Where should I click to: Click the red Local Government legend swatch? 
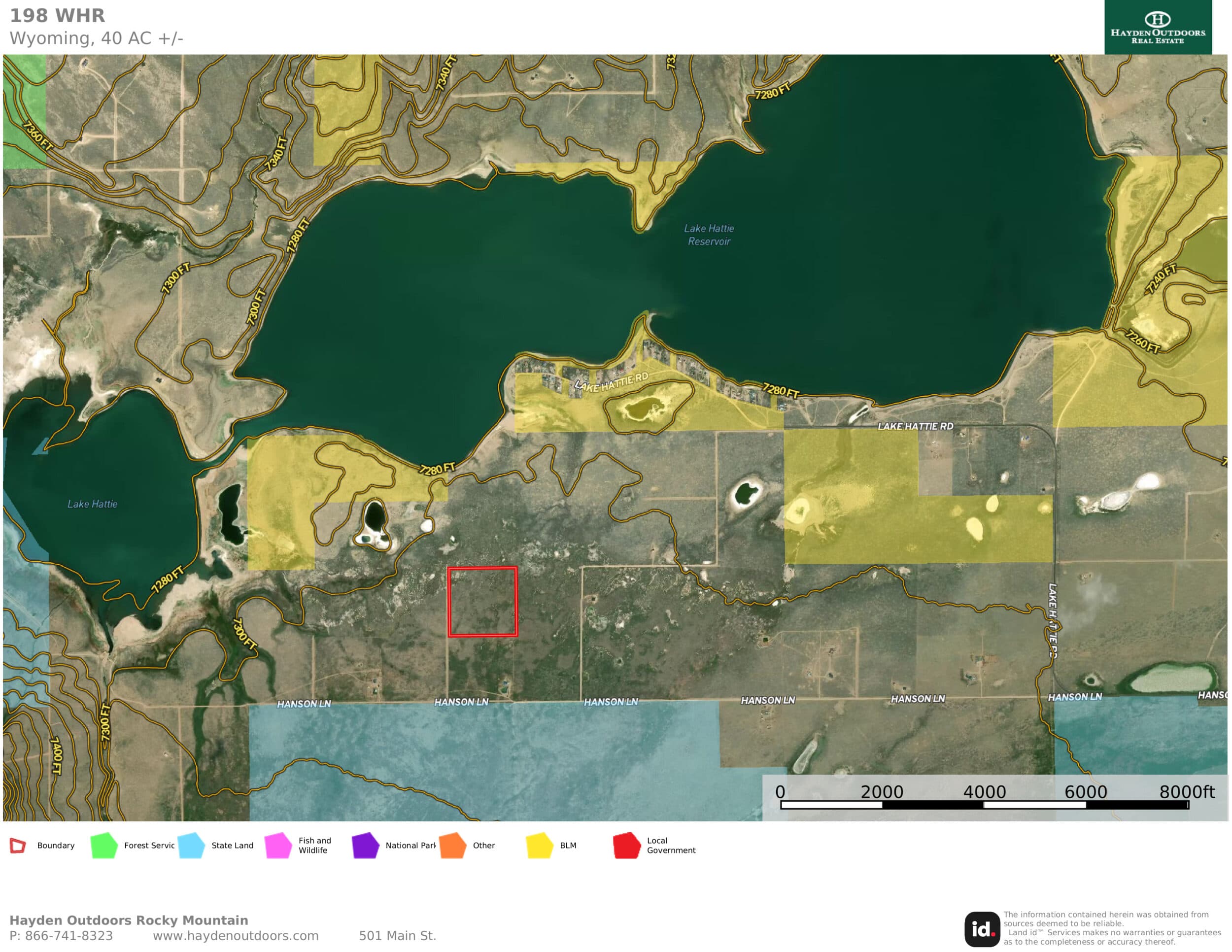(627, 846)
